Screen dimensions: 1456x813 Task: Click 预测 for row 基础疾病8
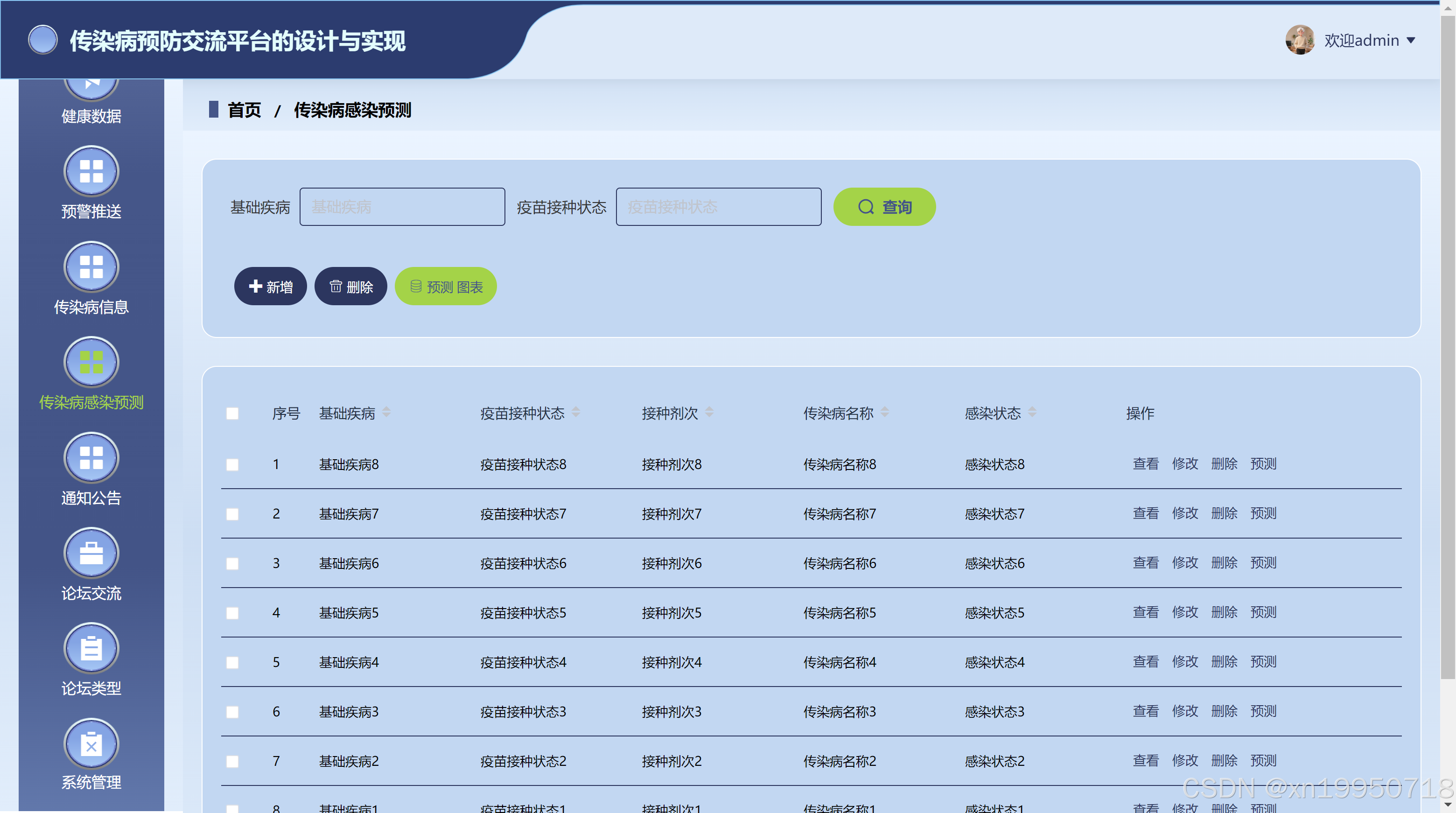coord(1263,463)
